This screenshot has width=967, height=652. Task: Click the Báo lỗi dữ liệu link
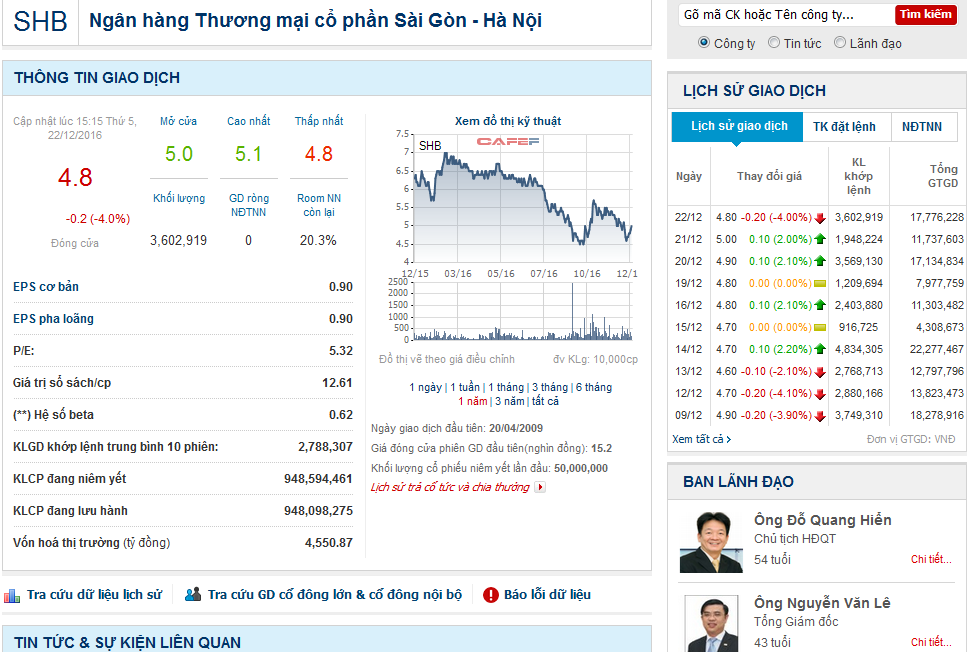pos(547,595)
